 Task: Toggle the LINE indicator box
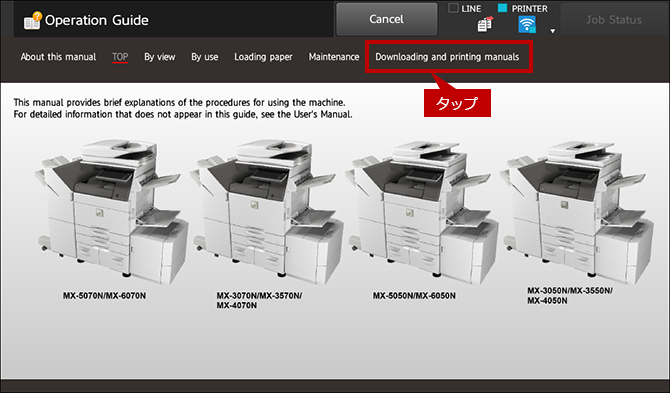(x=453, y=8)
